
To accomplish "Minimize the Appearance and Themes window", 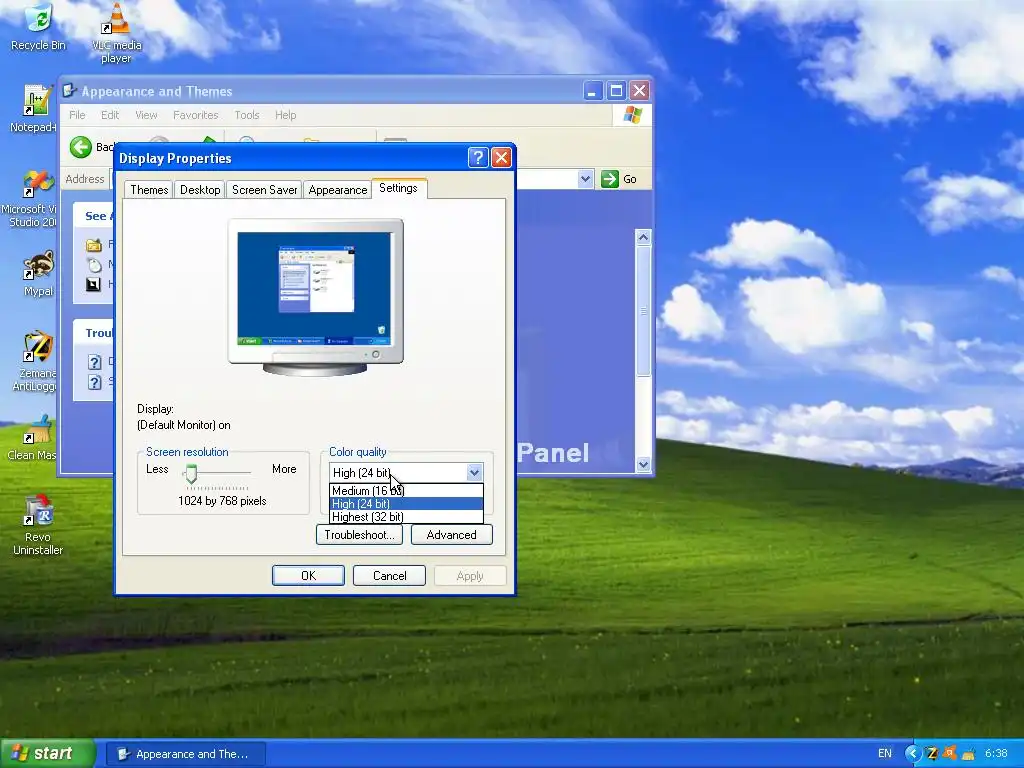I will pyautogui.click(x=592, y=91).
